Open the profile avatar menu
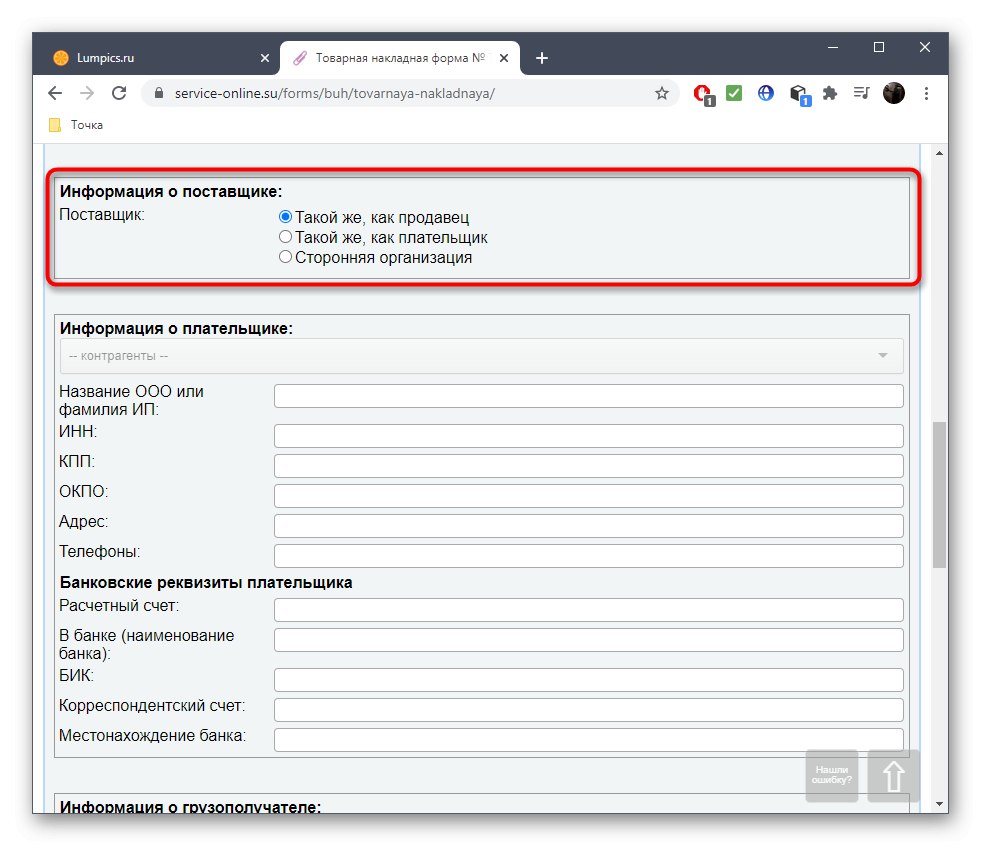The image size is (981, 846). pyautogui.click(x=893, y=92)
